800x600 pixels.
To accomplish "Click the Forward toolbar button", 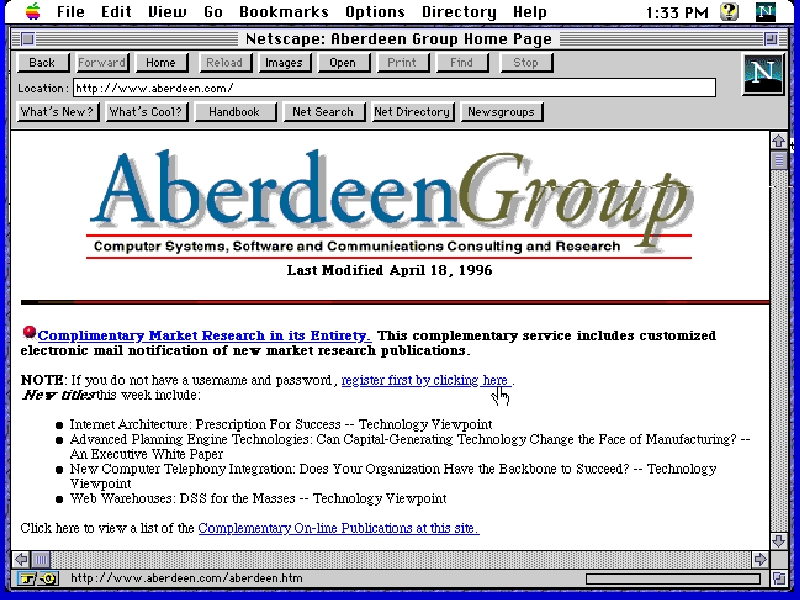I will coord(103,63).
